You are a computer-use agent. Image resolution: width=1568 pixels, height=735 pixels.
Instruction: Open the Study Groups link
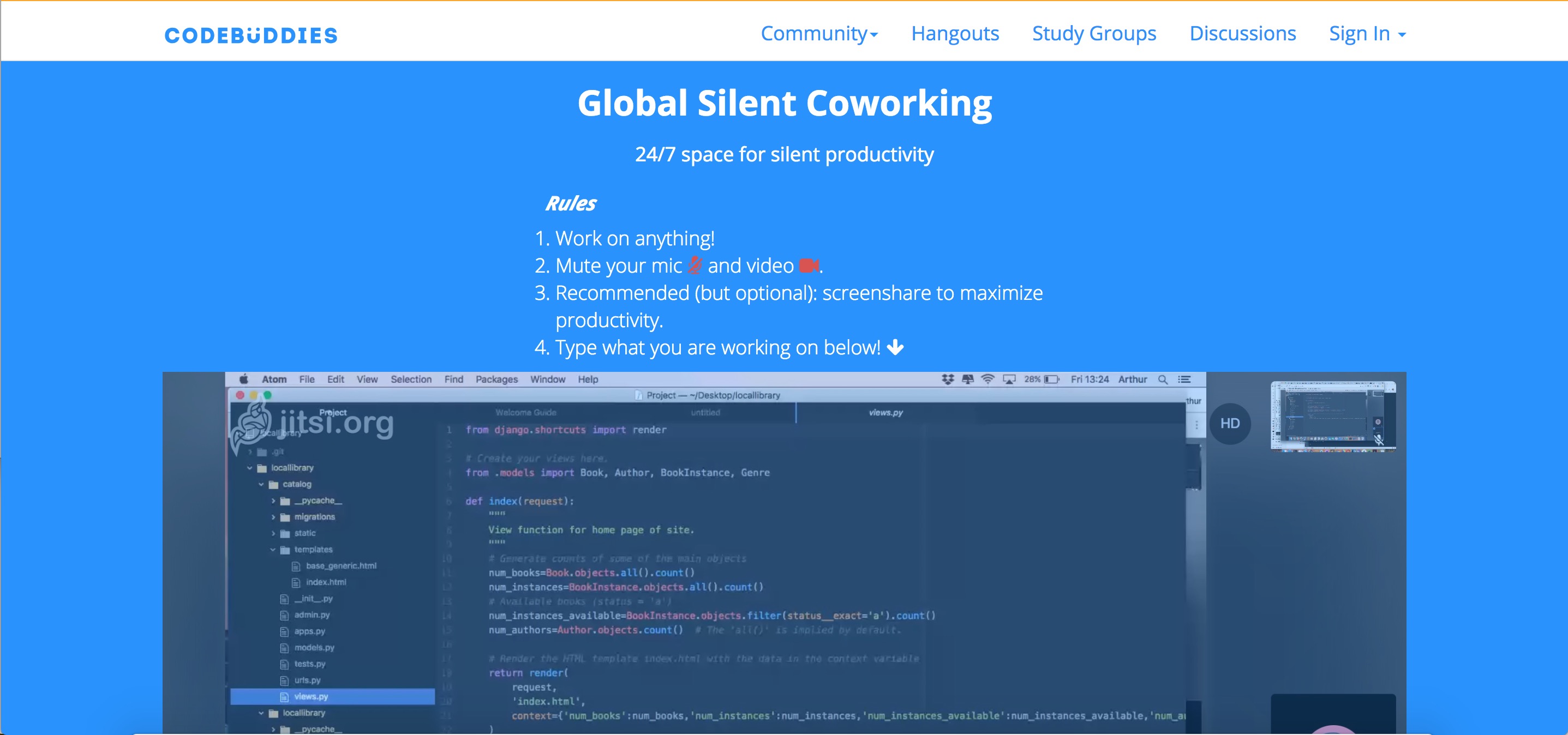click(x=1094, y=33)
